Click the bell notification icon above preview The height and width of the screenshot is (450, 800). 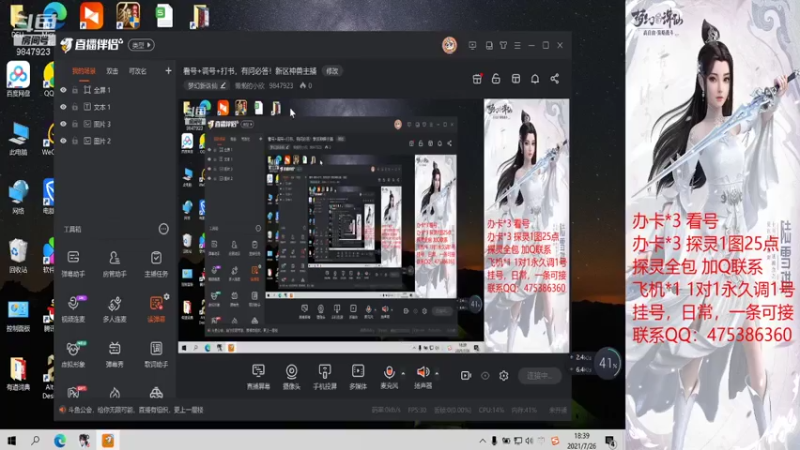click(535, 79)
